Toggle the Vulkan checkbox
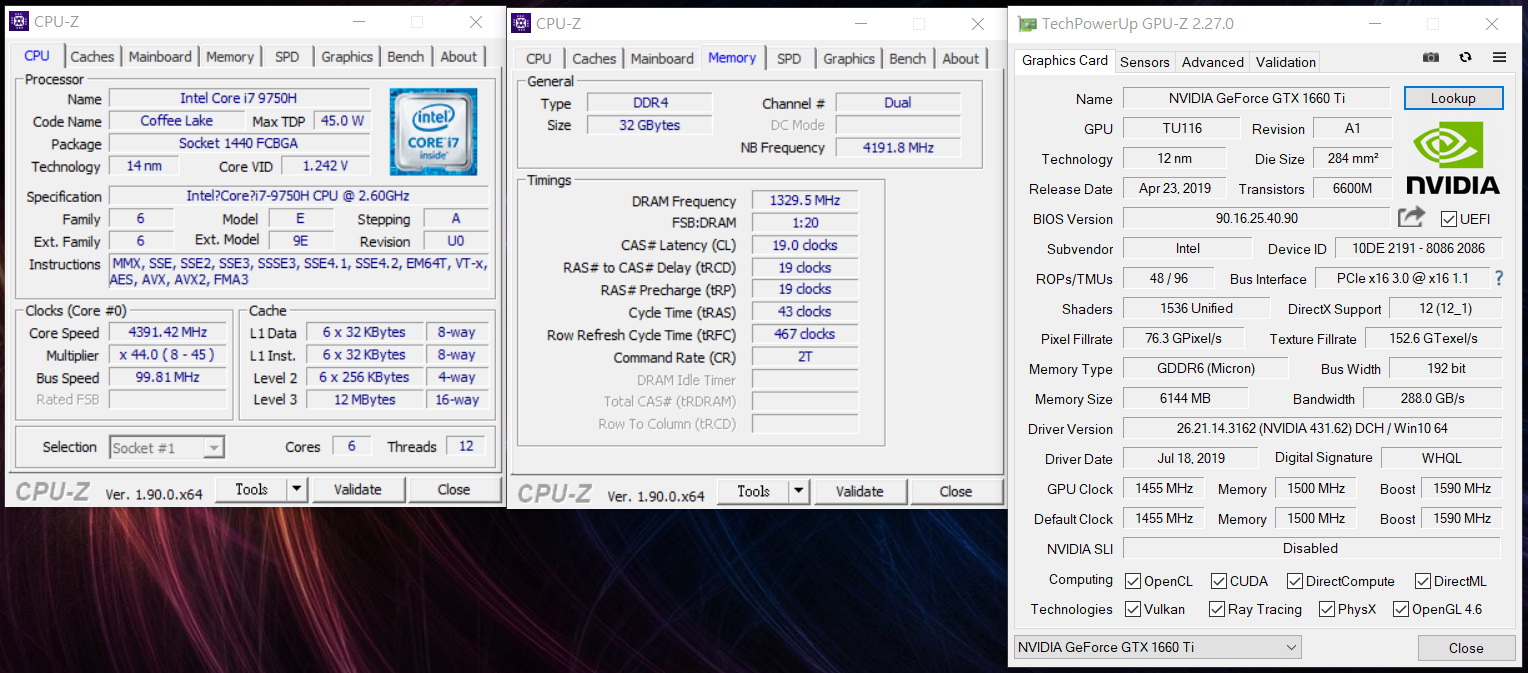This screenshot has width=1528, height=673. [x=1132, y=609]
